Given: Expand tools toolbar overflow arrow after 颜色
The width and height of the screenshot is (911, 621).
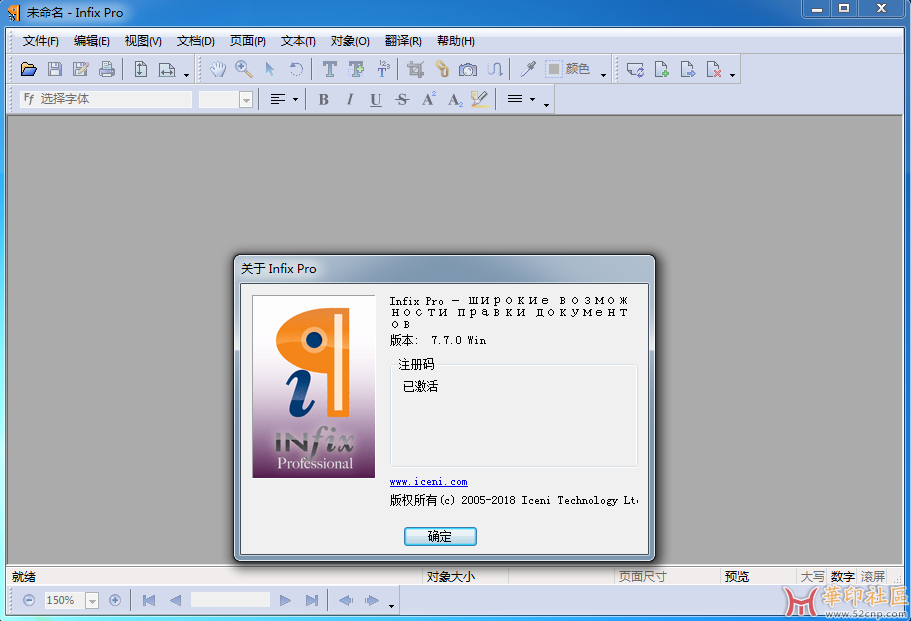Looking at the screenshot, I should point(603,75).
